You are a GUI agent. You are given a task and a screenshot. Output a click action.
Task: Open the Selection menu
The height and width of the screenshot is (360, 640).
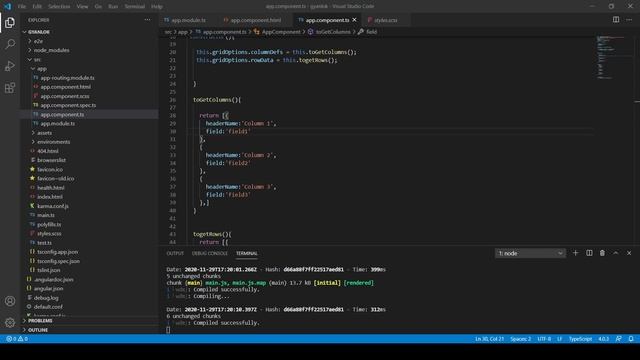click(x=59, y=7)
